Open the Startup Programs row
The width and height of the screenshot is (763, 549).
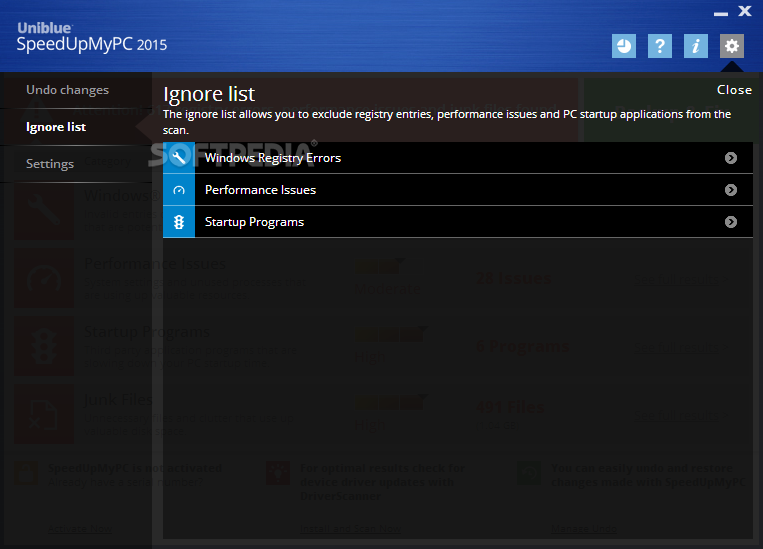coord(458,222)
